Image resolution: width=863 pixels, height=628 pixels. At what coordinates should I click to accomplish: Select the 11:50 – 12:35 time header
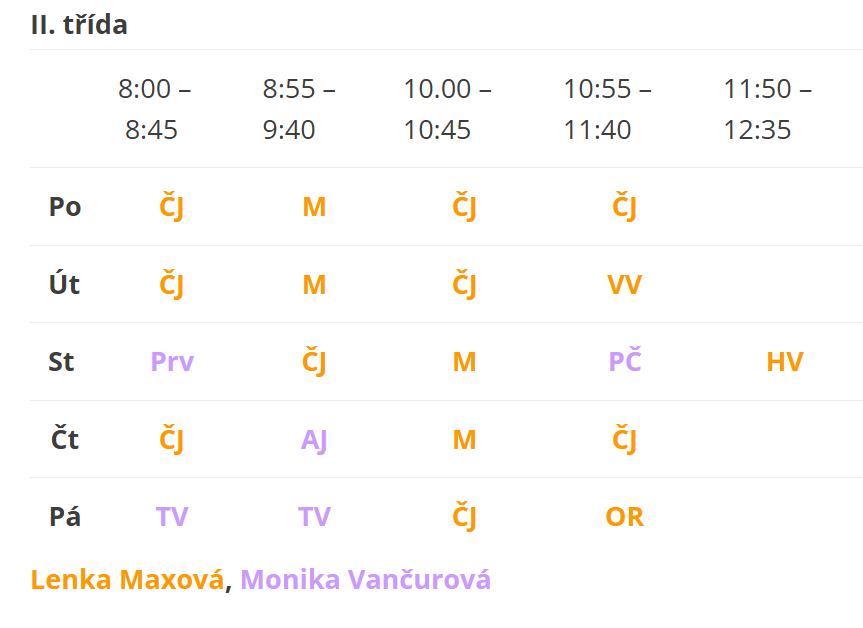[767, 109]
